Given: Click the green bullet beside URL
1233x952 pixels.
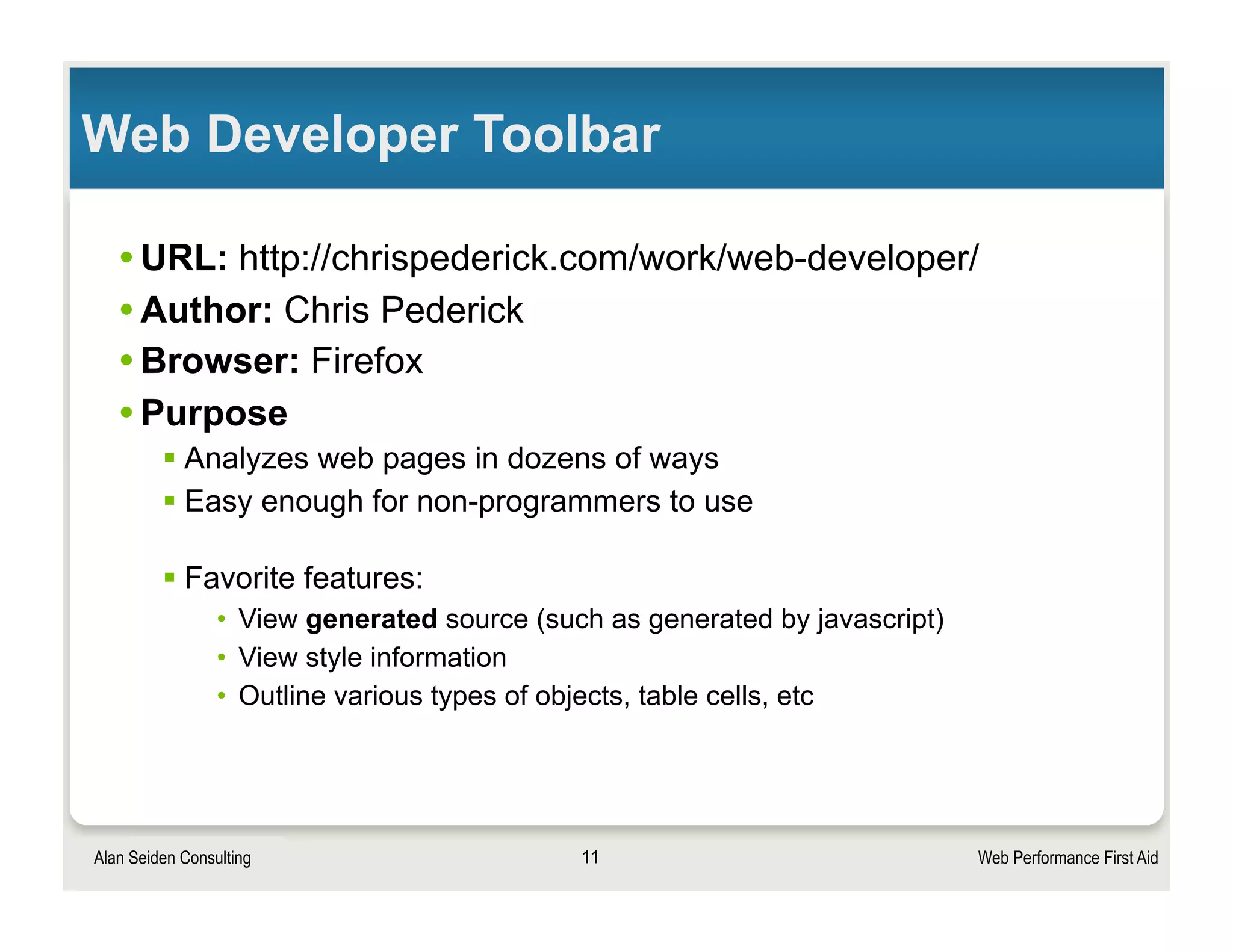Looking at the screenshot, I should pos(126,258).
